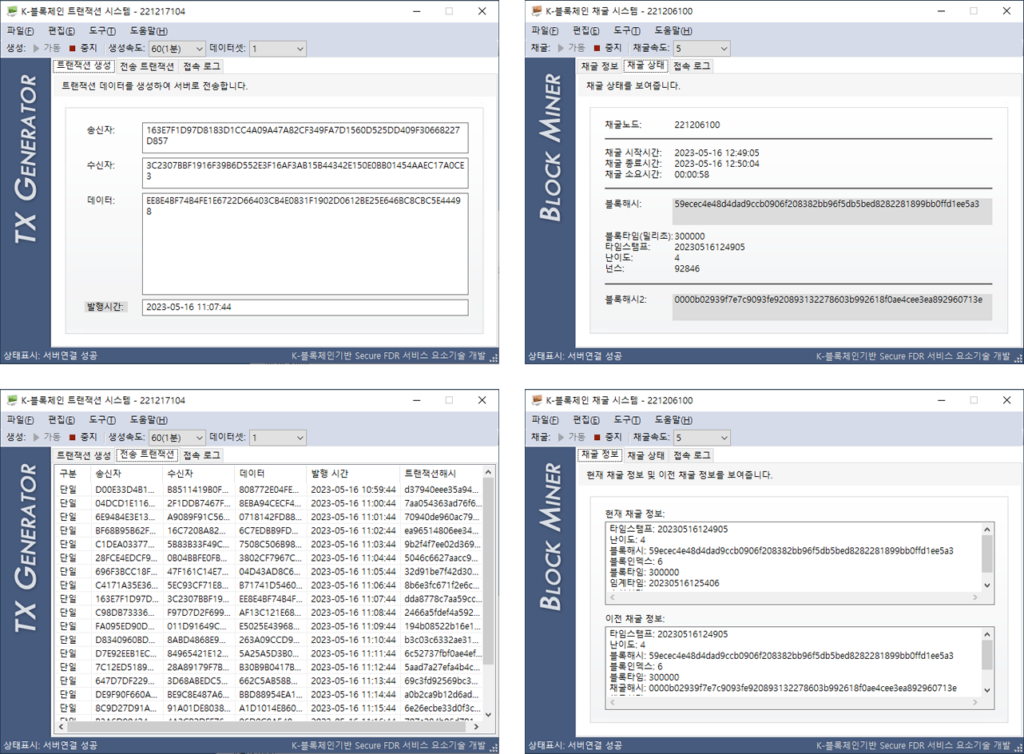This screenshot has width=1024, height=754.
Task: Open the 파일 menu in the transaction list window
Action: (x=20, y=420)
